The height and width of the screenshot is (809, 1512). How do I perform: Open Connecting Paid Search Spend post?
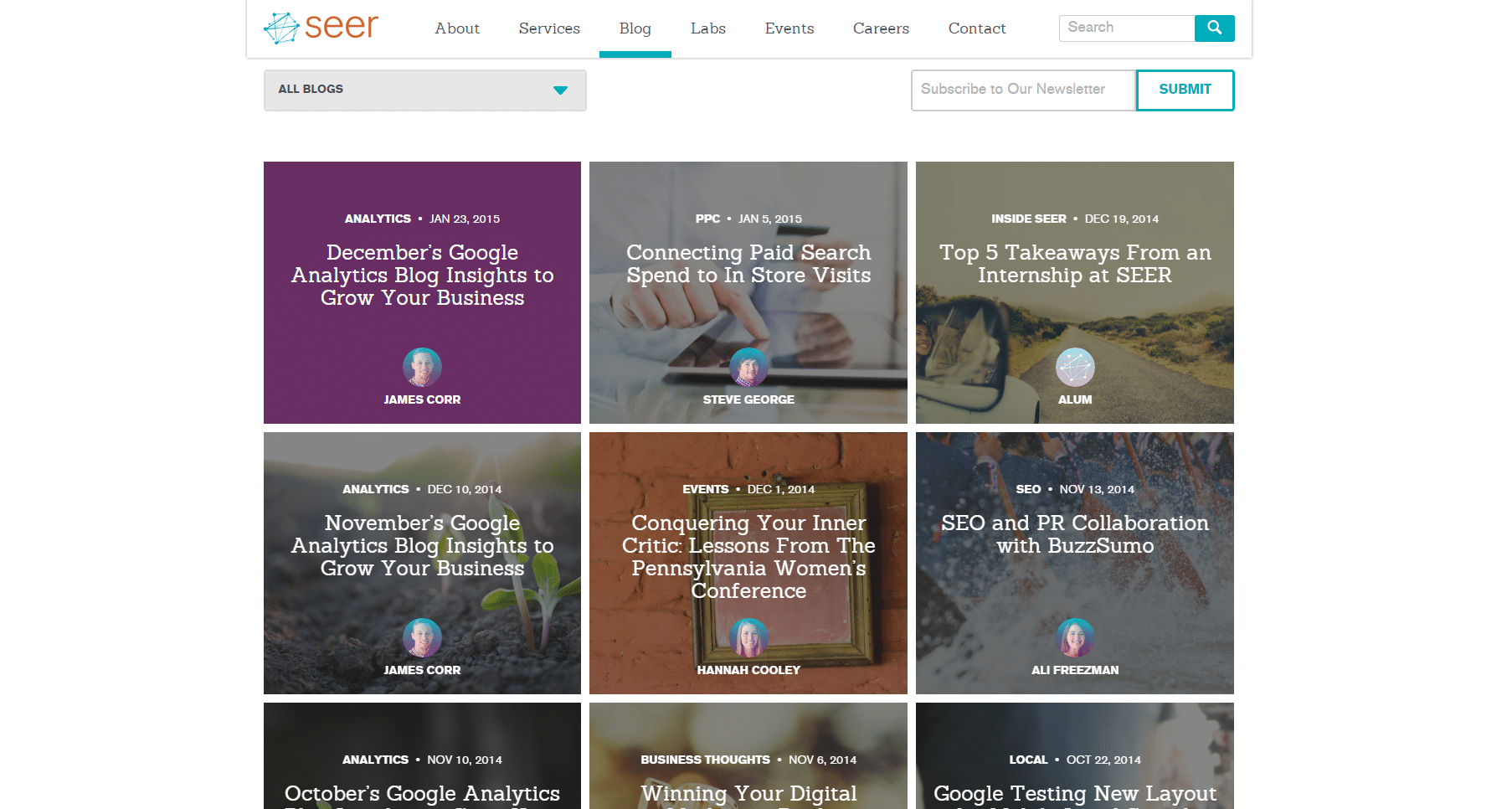[x=748, y=264]
